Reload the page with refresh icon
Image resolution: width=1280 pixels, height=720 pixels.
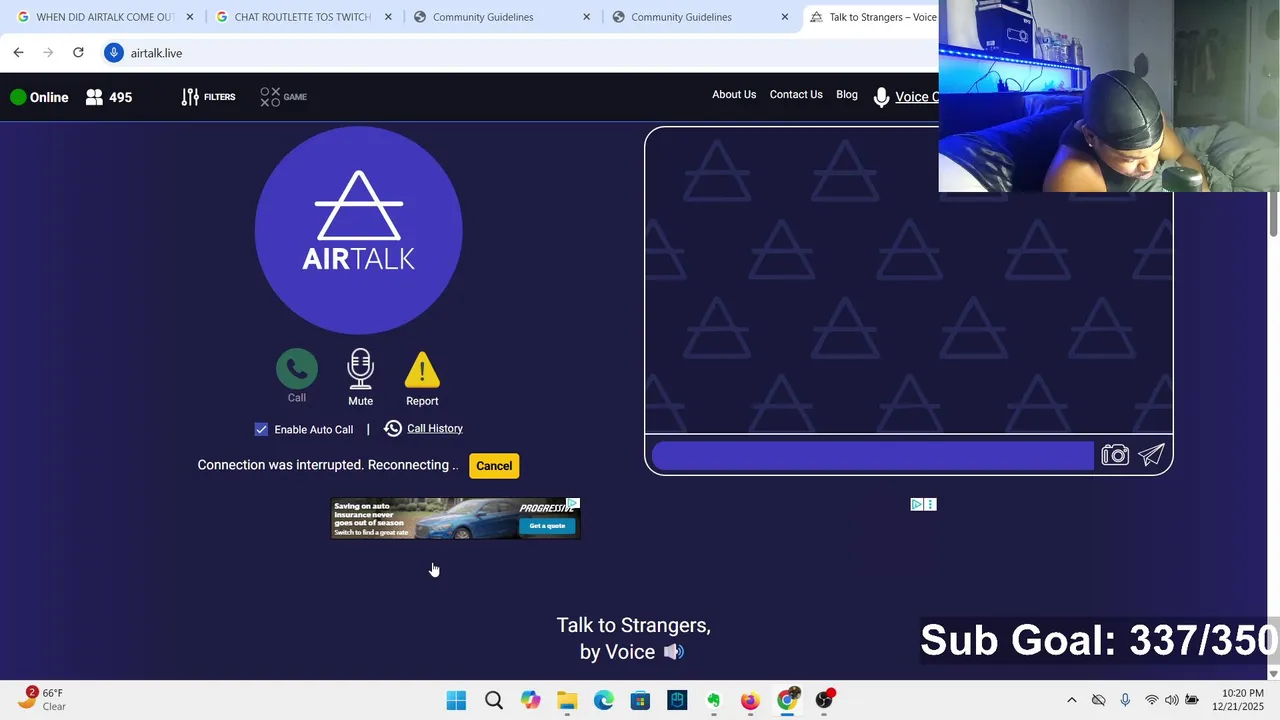pos(78,53)
